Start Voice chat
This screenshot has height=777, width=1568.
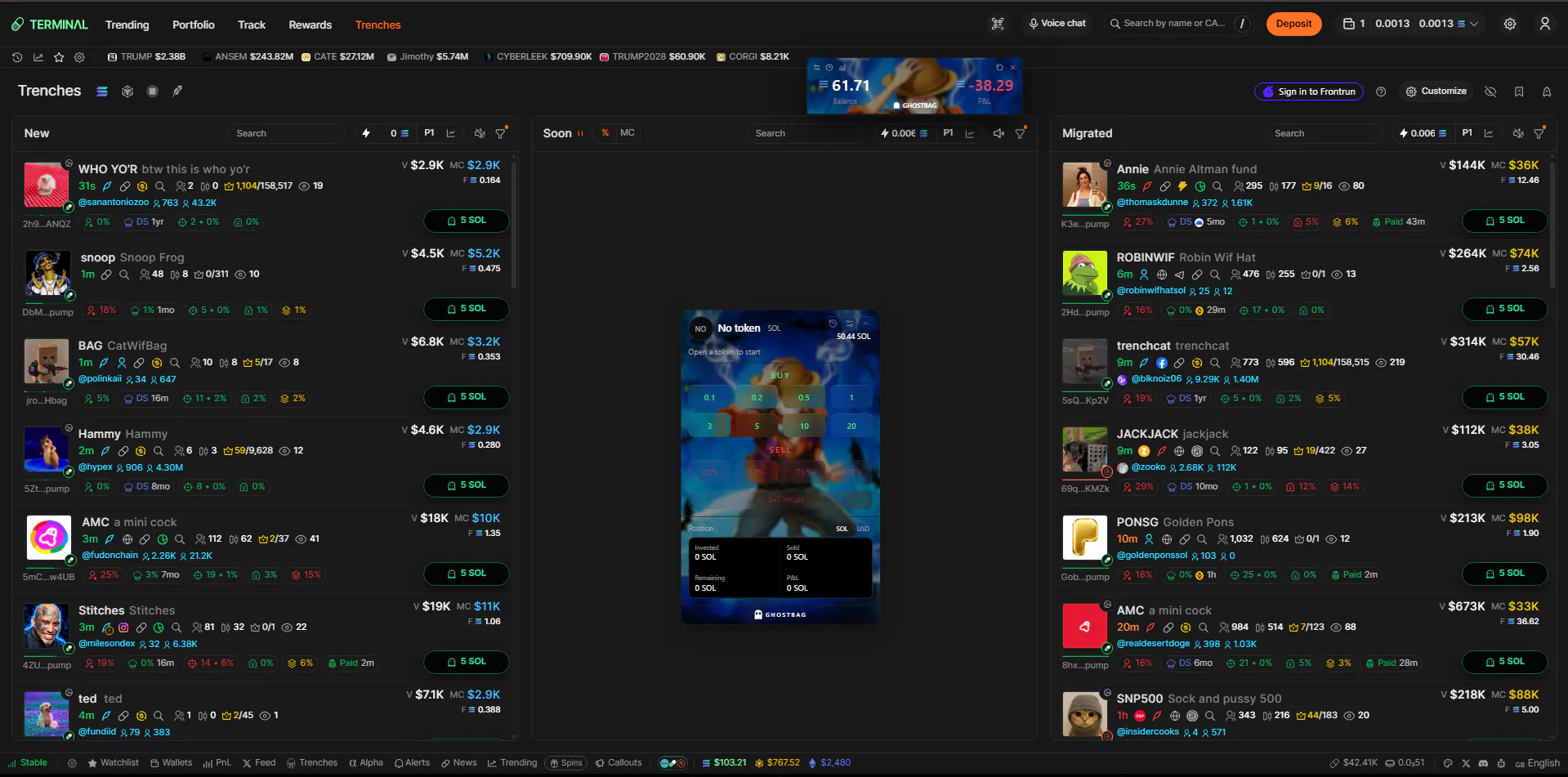click(1057, 24)
